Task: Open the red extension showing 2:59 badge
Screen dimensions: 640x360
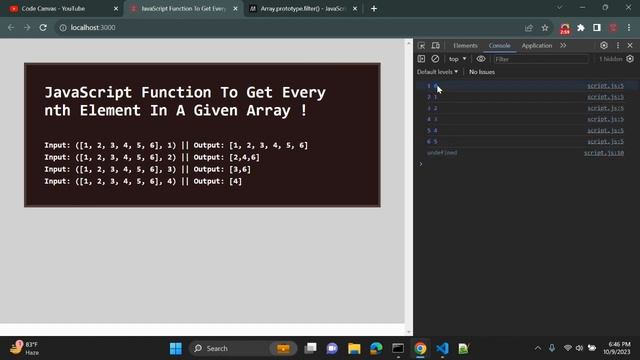Action: pyautogui.click(x=565, y=28)
